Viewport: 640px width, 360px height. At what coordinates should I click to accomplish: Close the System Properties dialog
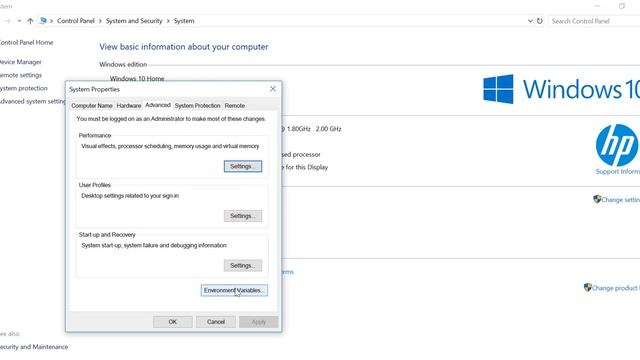[x=273, y=89]
